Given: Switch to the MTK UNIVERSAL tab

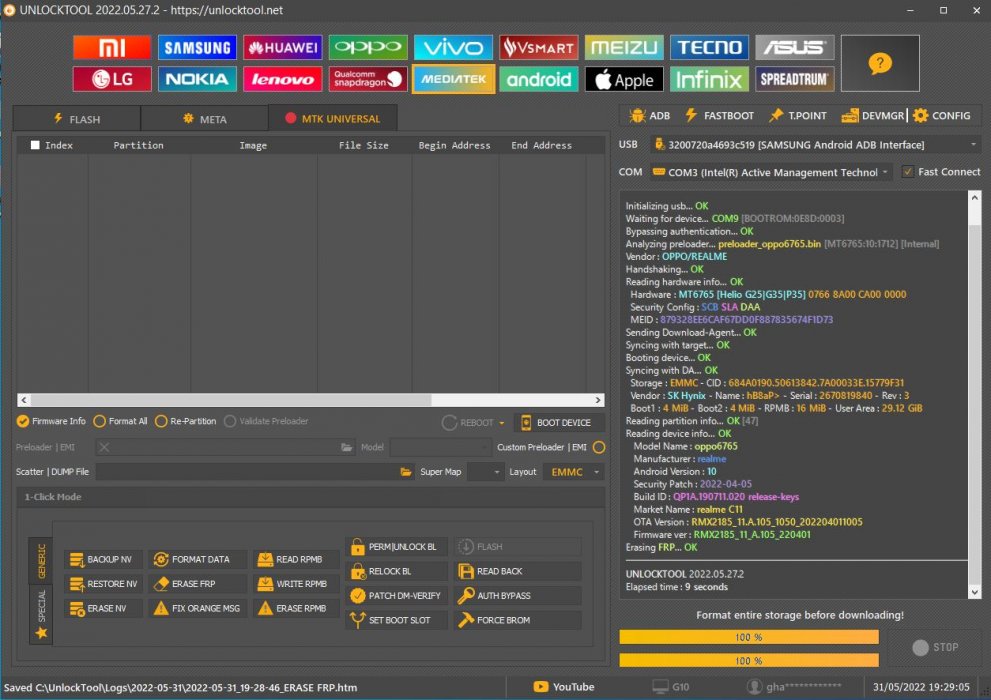Looking at the screenshot, I should click(x=332, y=118).
